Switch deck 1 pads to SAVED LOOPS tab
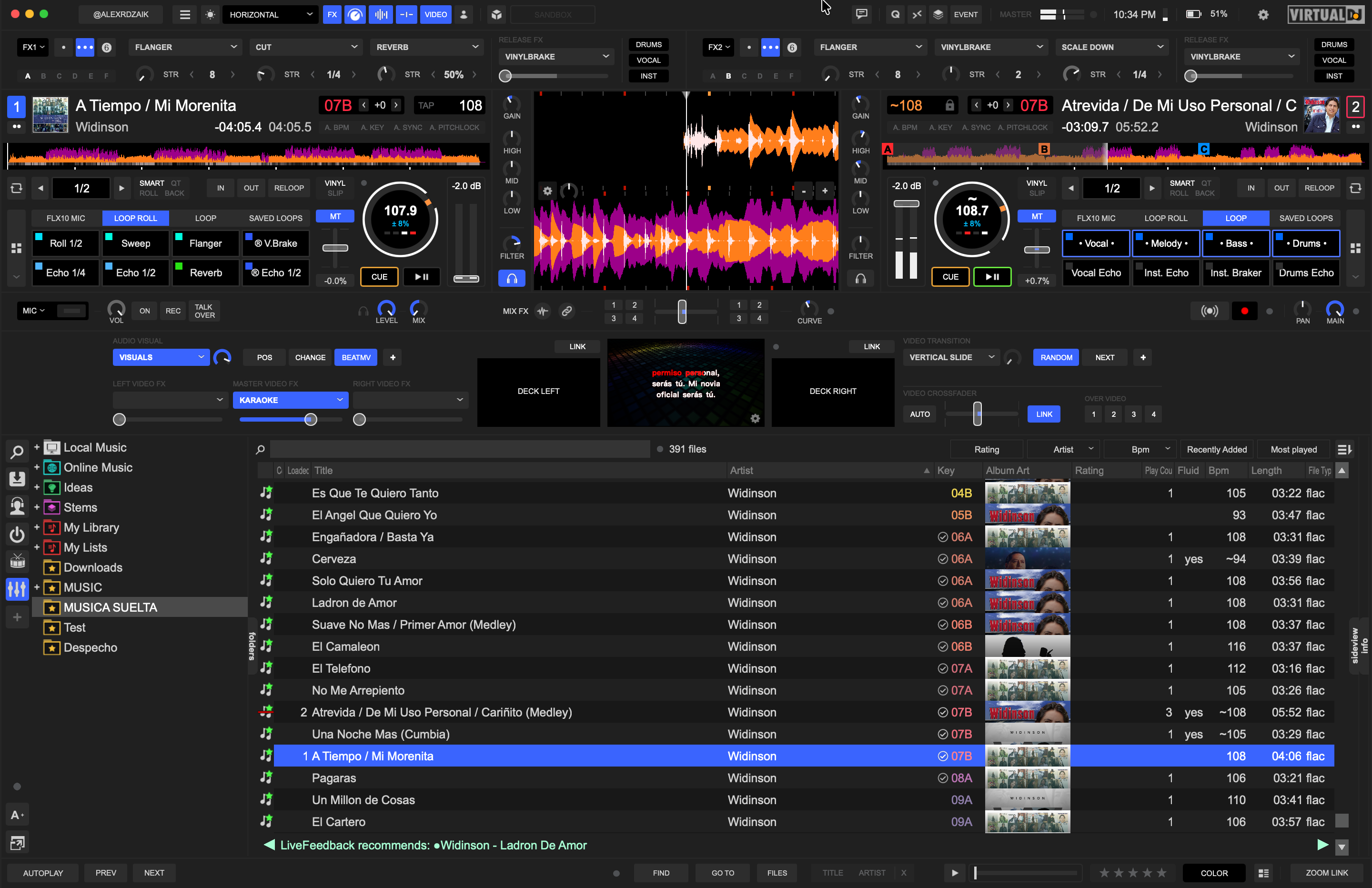The width and height of the screenshot is (1372, 888). (275, 218)
